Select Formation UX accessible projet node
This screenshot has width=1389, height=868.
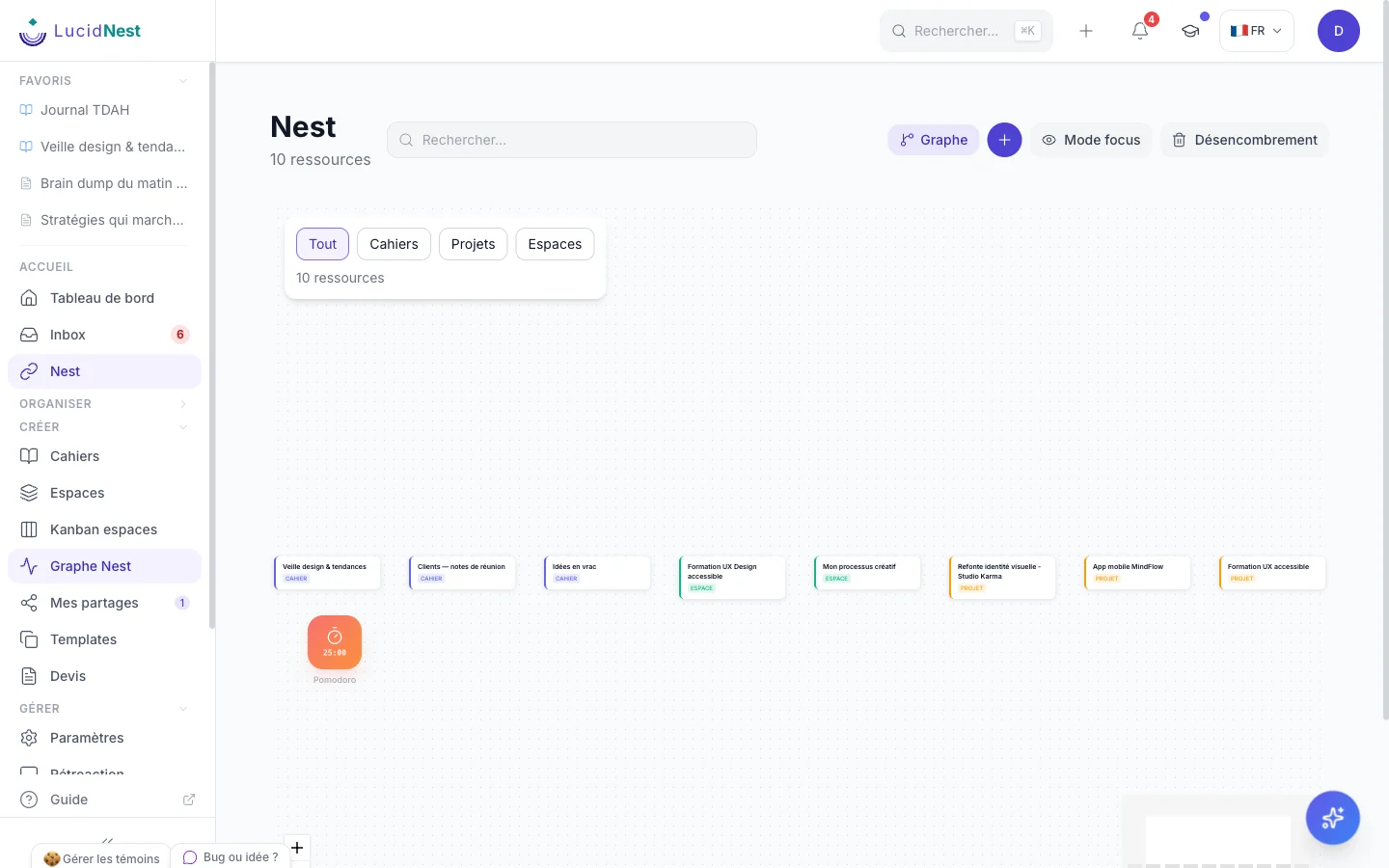[x=1272, y=572]
